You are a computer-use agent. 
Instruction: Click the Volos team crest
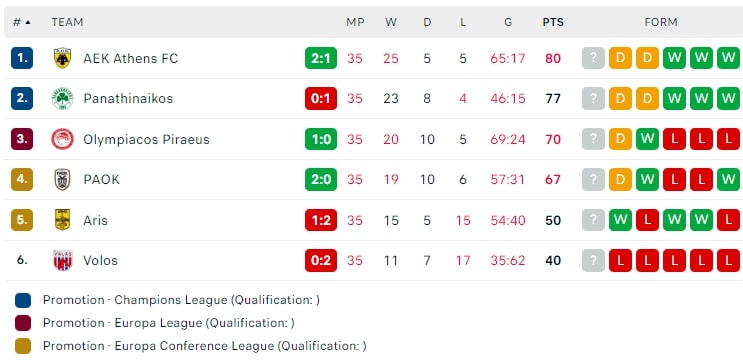tap(62, 260)
